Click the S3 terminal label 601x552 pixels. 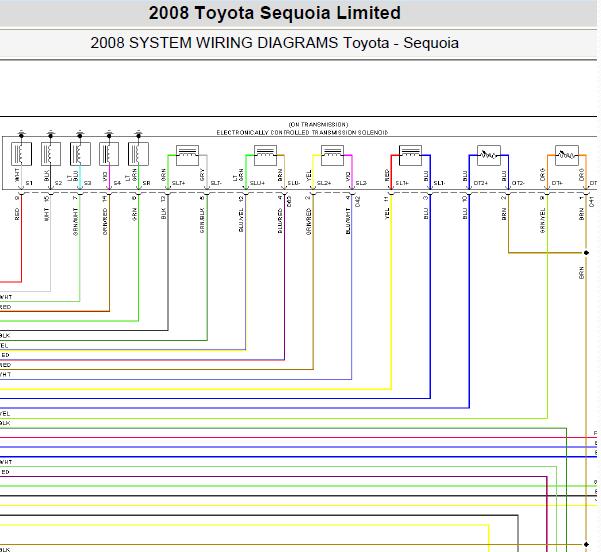click(87, 183)
